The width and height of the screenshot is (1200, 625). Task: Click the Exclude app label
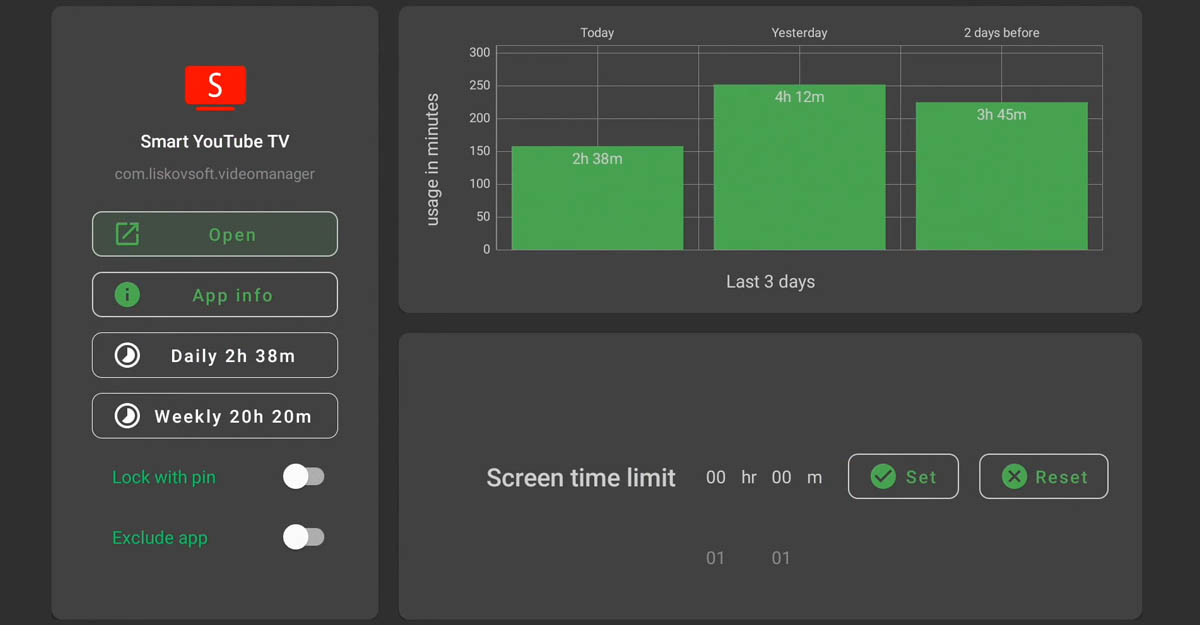pos(160,537)
